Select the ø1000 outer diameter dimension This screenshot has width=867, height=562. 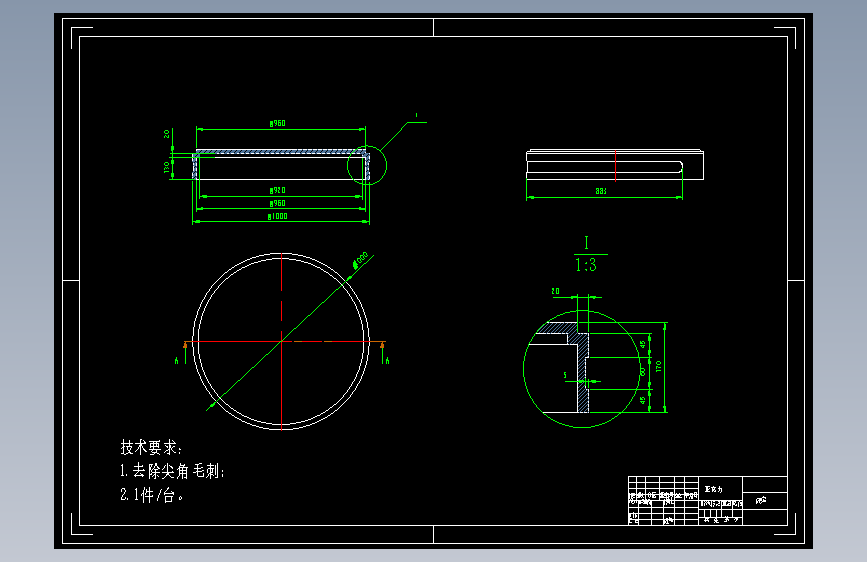[278, 216]
